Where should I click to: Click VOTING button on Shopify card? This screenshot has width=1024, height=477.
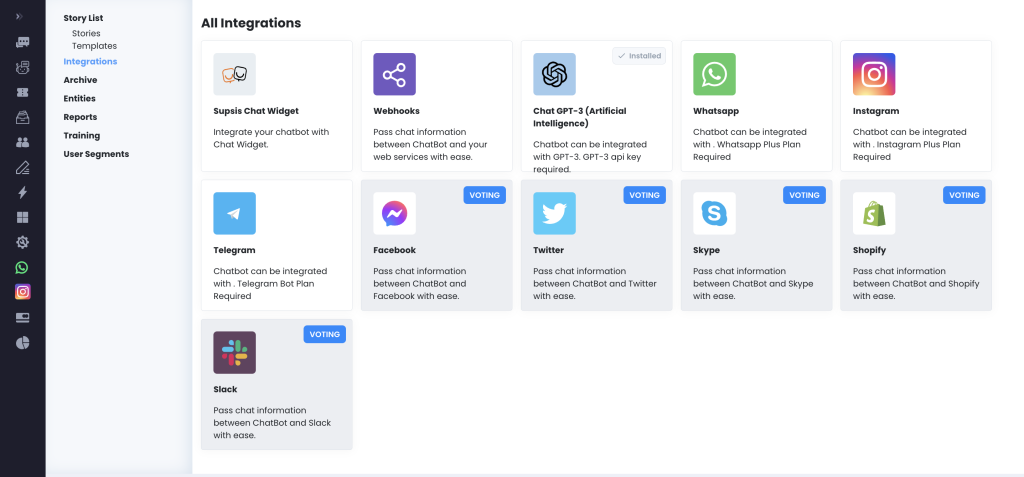pos(964,195)
